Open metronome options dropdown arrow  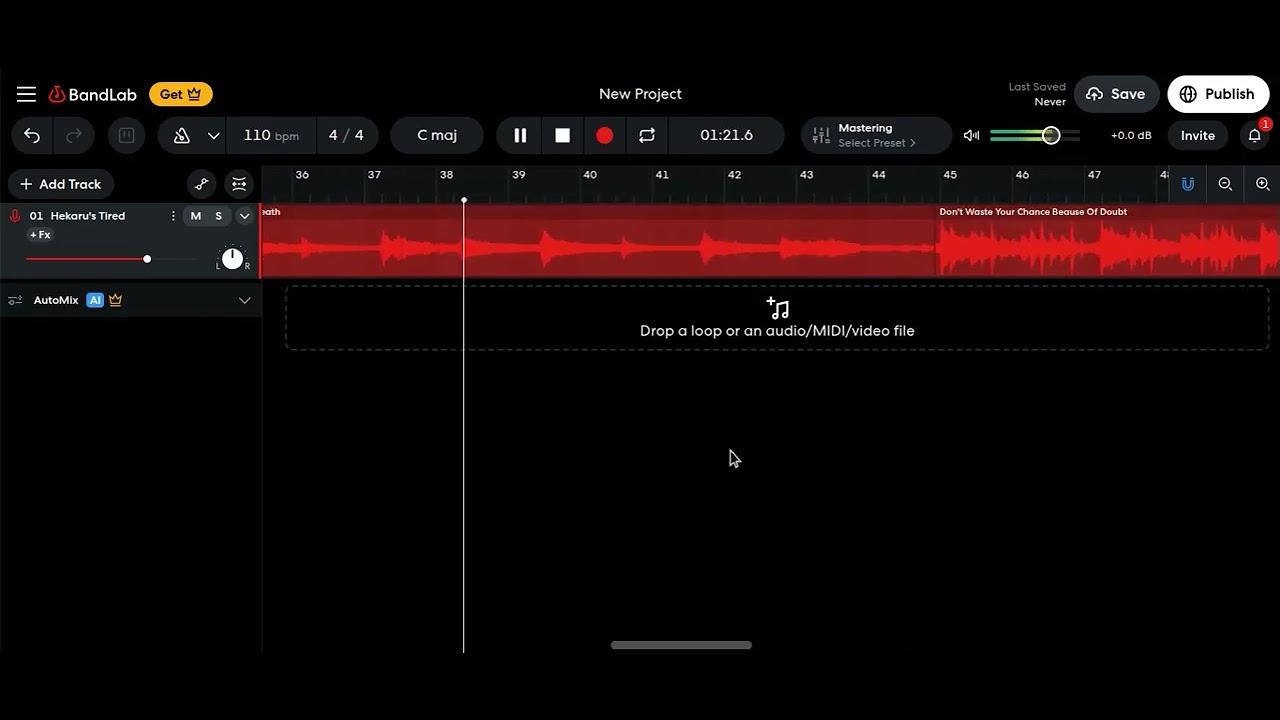(213, 135)
